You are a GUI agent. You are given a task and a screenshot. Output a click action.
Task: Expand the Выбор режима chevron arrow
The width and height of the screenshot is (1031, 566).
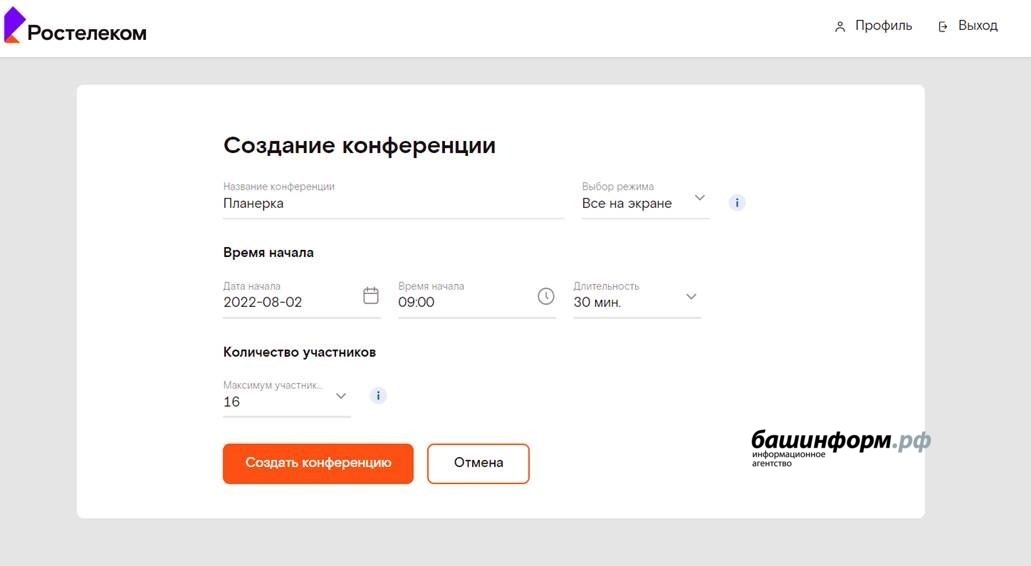tap(700, 197)
